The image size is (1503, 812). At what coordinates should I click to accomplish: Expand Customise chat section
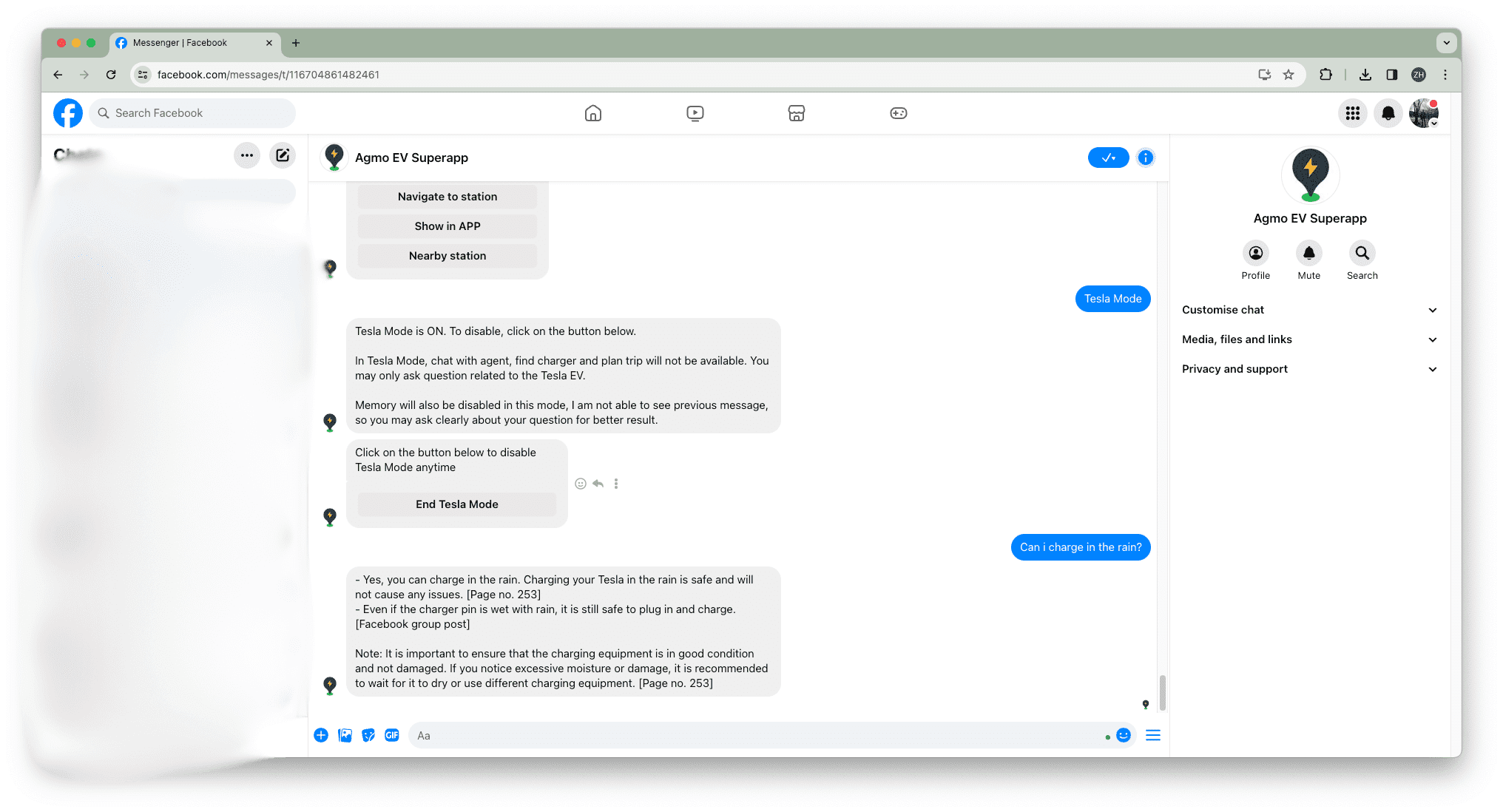(x=1310, y=310)
